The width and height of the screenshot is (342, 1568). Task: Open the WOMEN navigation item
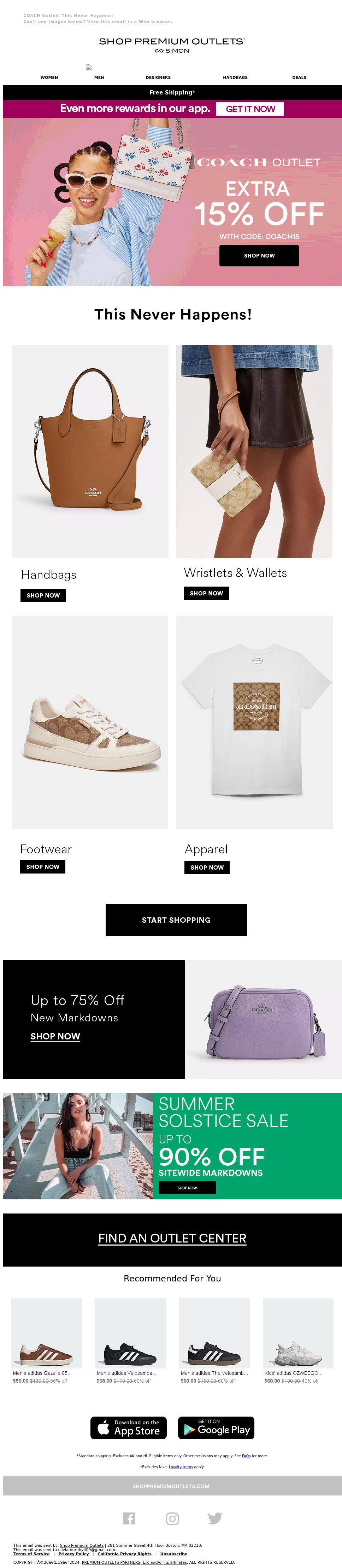(x=49, y=77)
